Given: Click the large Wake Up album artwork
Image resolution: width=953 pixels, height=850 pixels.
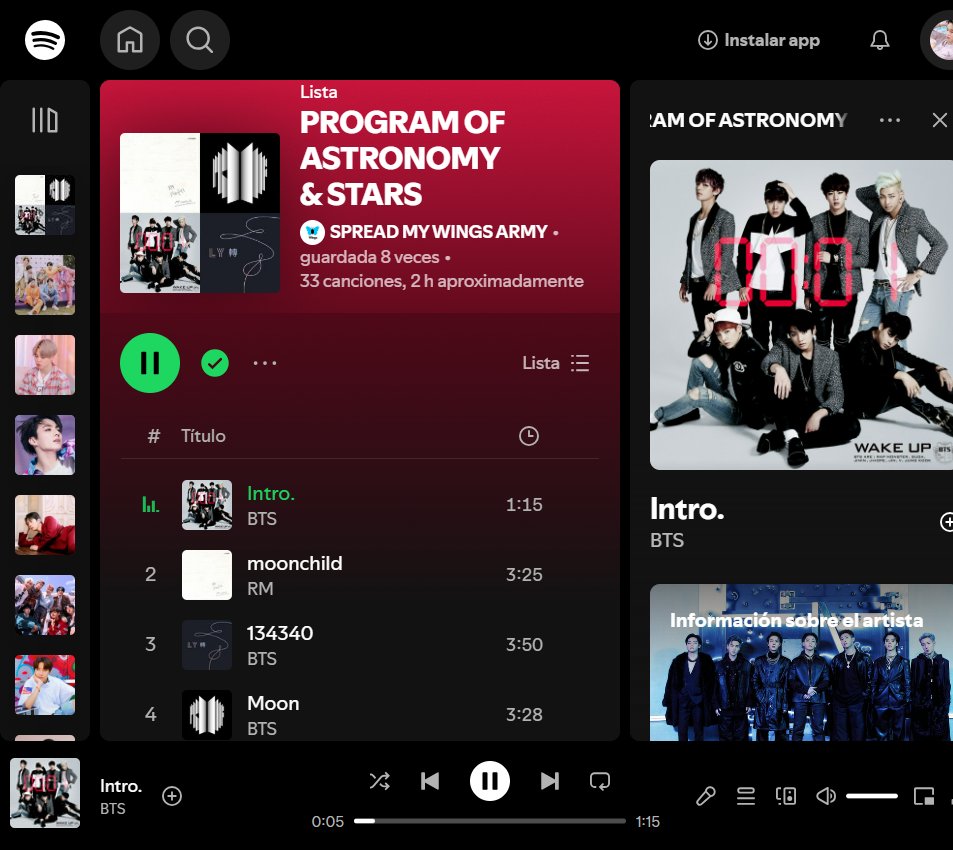Looking at the screenshot, I should (x=801, y=315).
